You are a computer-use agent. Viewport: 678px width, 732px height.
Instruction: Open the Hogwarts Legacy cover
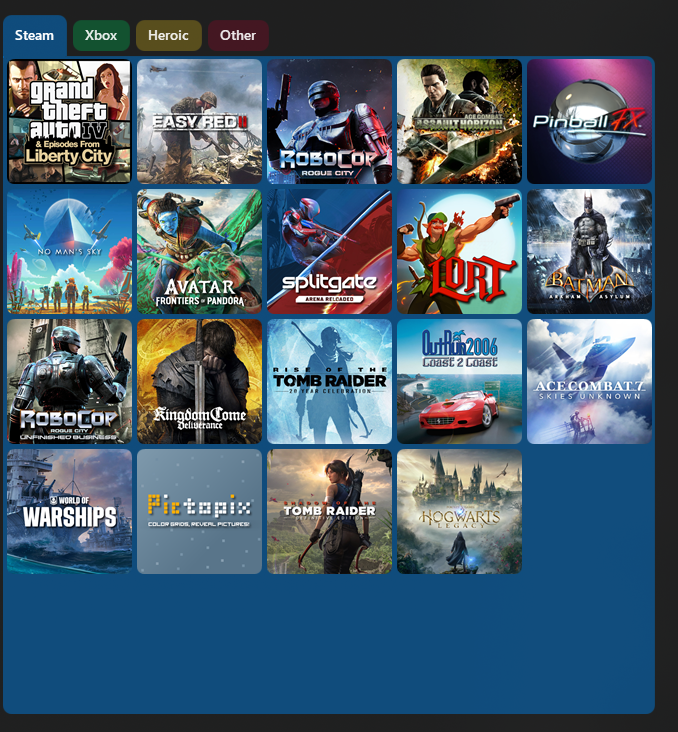pyautogui.click(x=459, y=512)
